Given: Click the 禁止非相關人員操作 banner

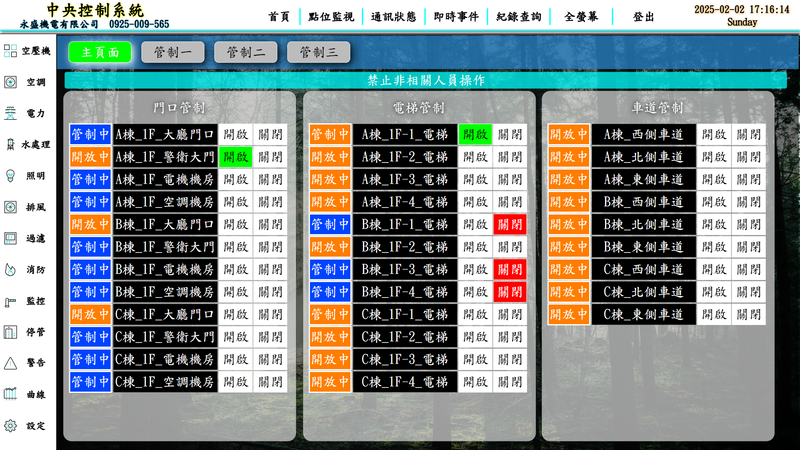Looking at the screenshot, I should tap(426, 80).
